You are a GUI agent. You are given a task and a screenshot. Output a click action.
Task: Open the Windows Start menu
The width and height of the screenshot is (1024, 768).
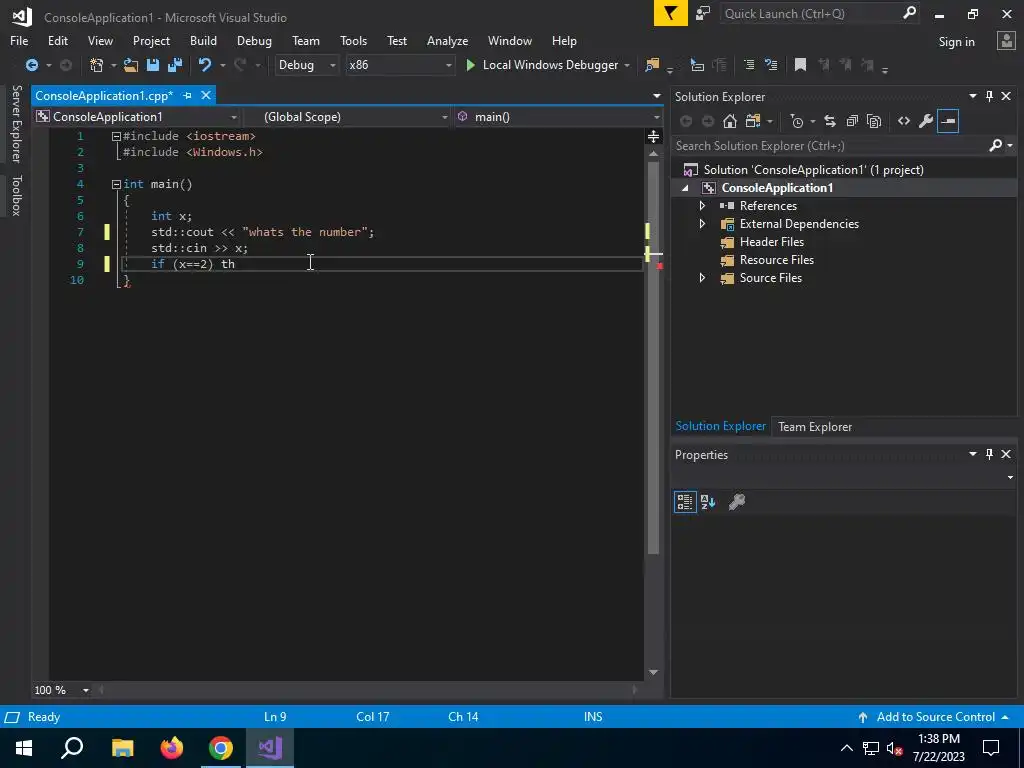[x=24, y=748]
